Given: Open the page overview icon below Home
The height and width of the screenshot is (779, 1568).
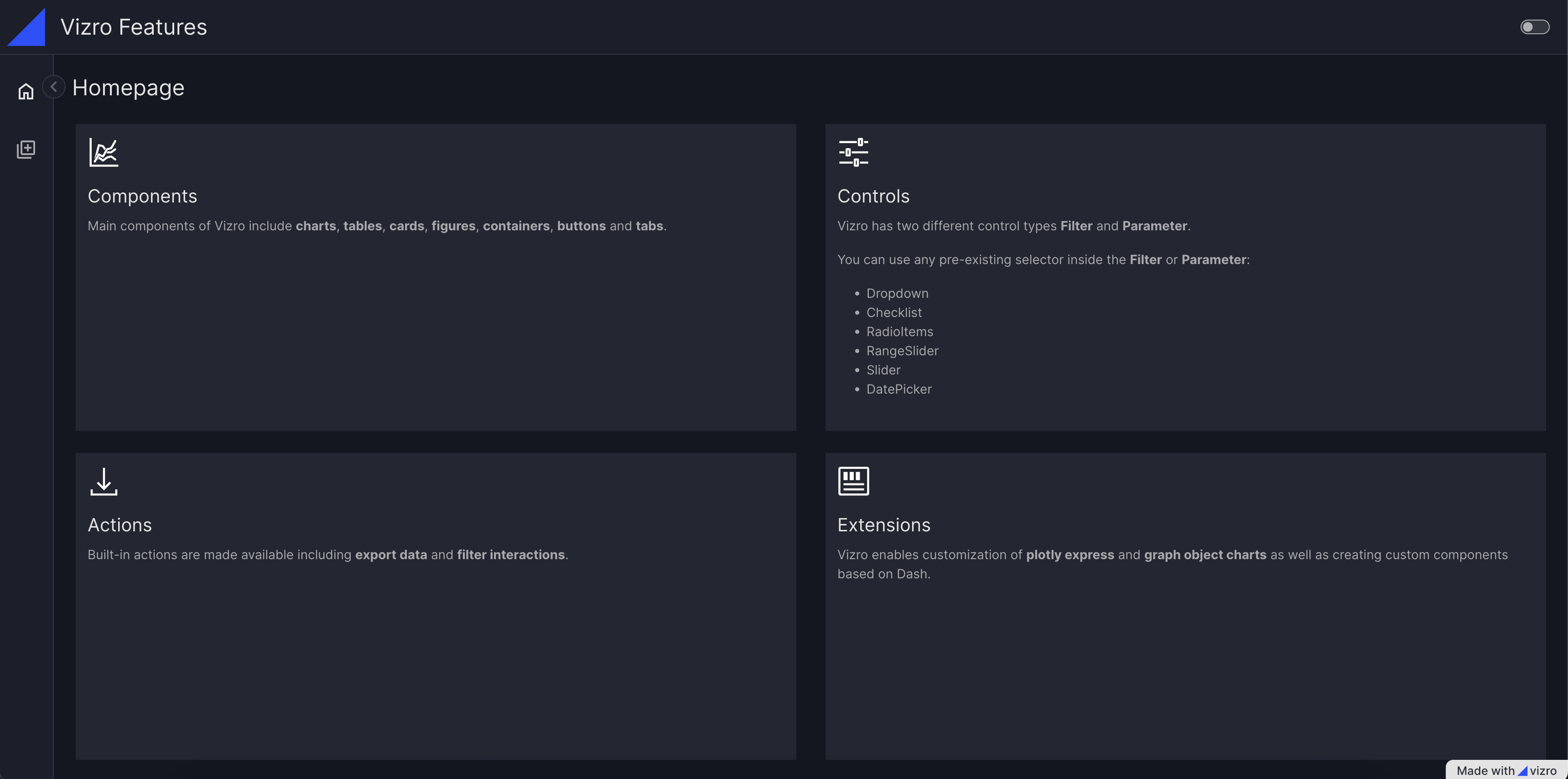Looking at the screenshot, I should click(x=26, y=149).
